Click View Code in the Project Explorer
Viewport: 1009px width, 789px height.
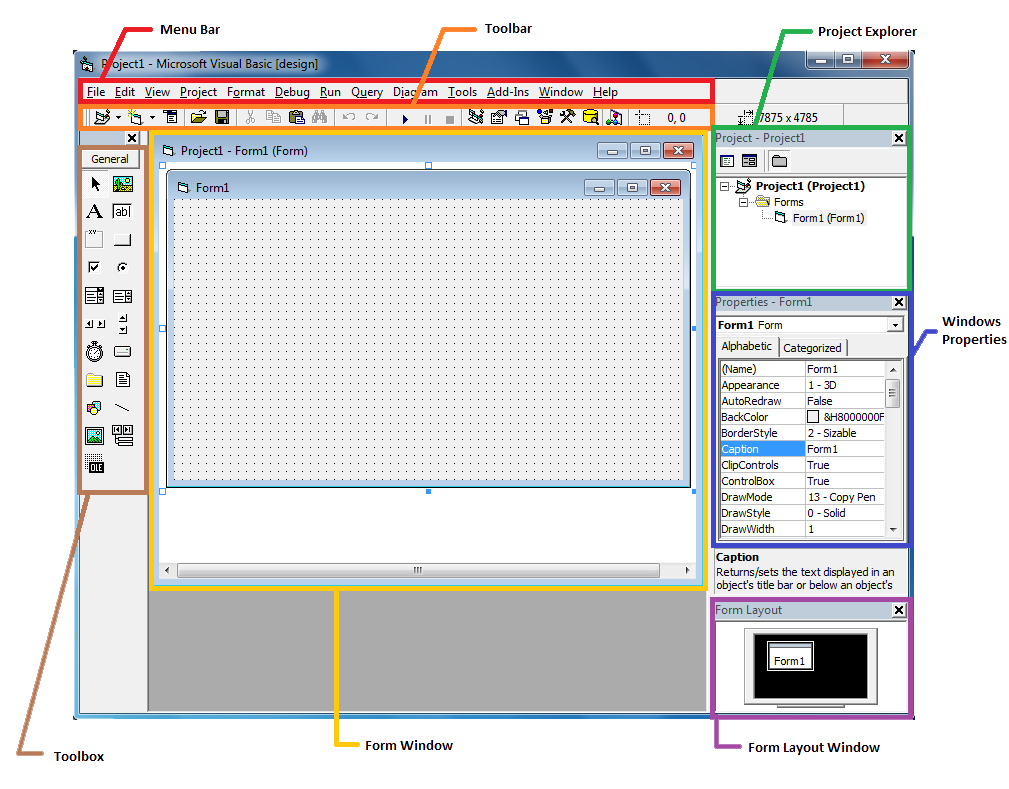(x=727, y=161)
